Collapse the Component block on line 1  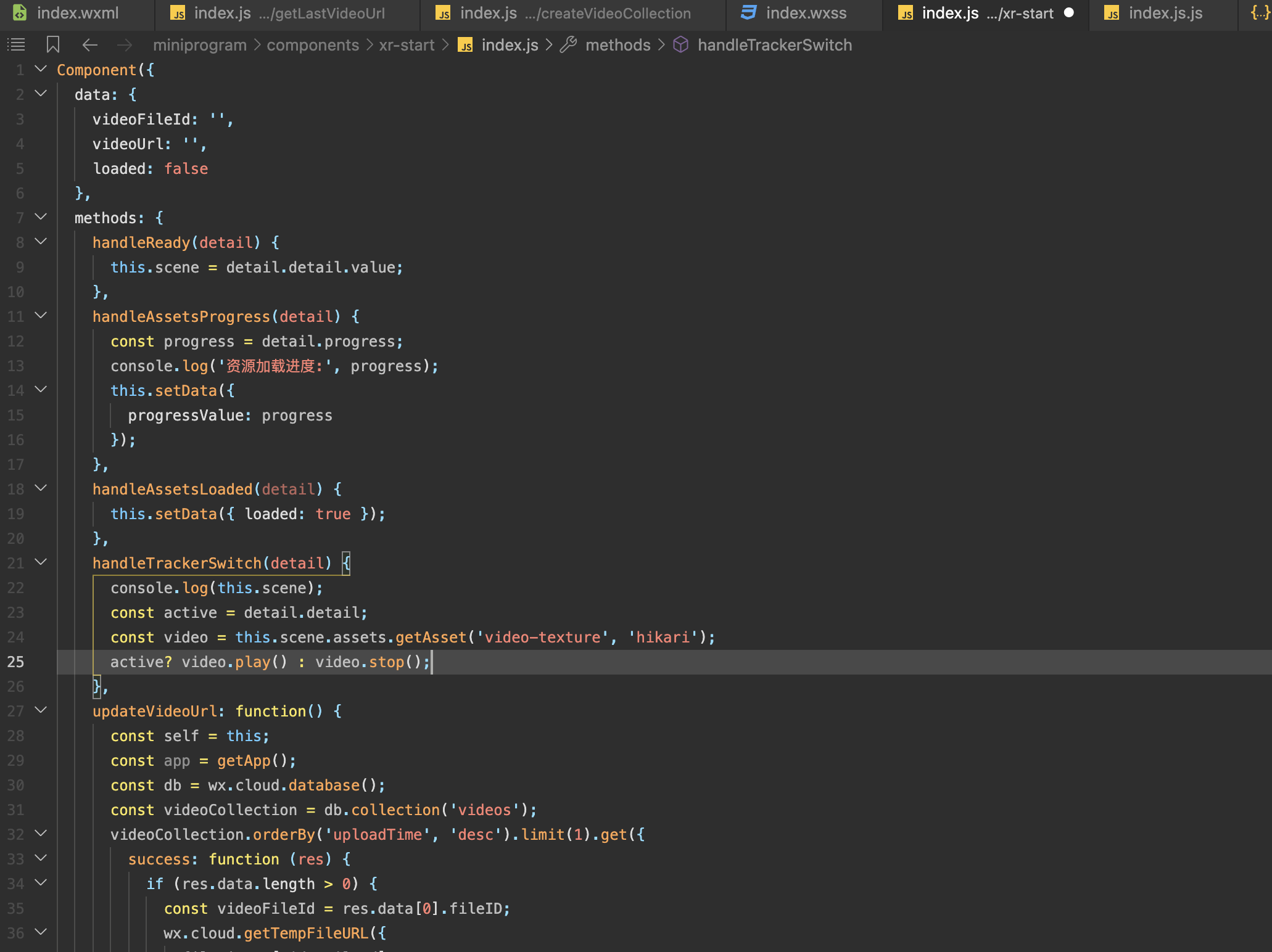41,69
